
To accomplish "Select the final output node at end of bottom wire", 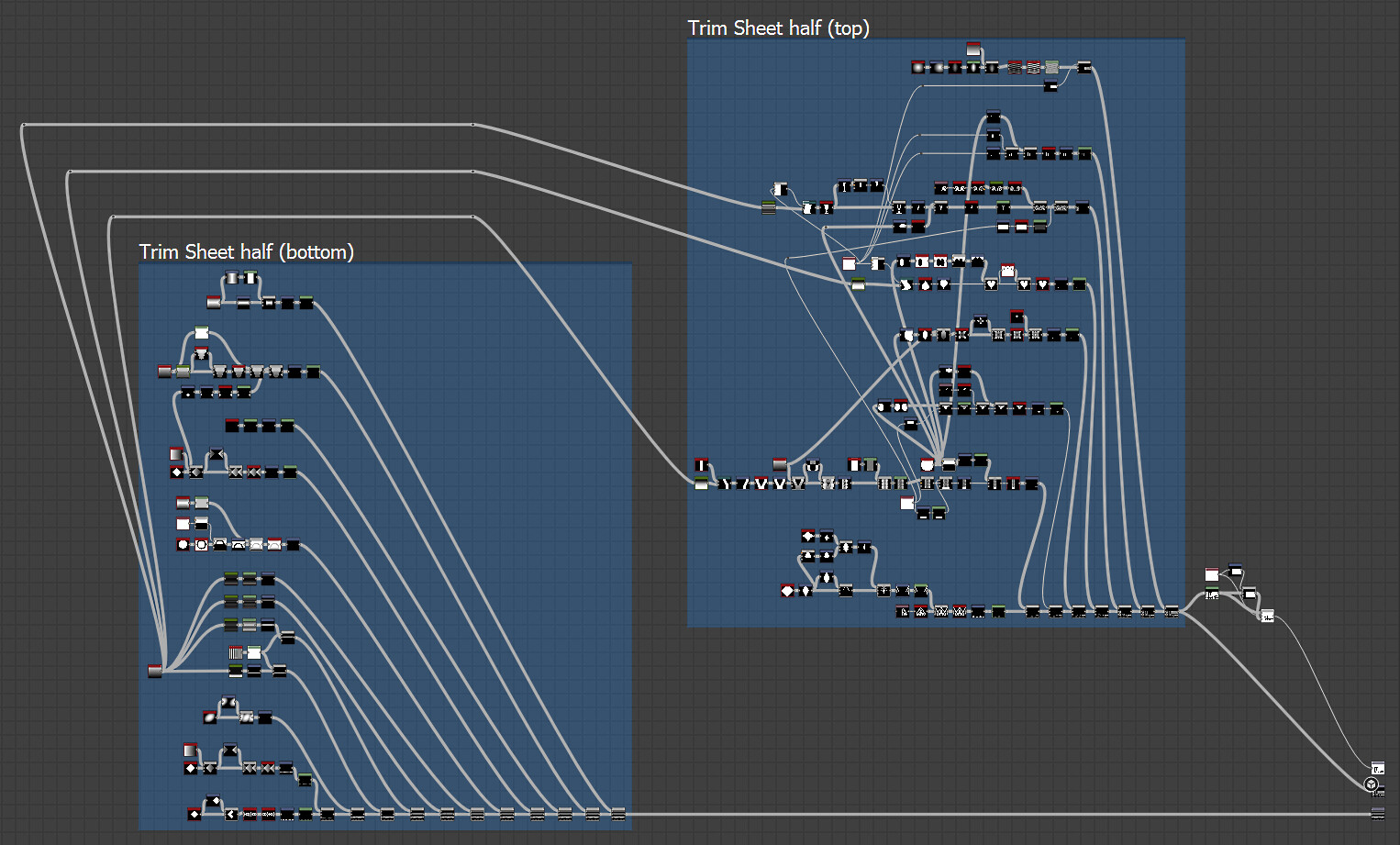I will pos(1377,814).
